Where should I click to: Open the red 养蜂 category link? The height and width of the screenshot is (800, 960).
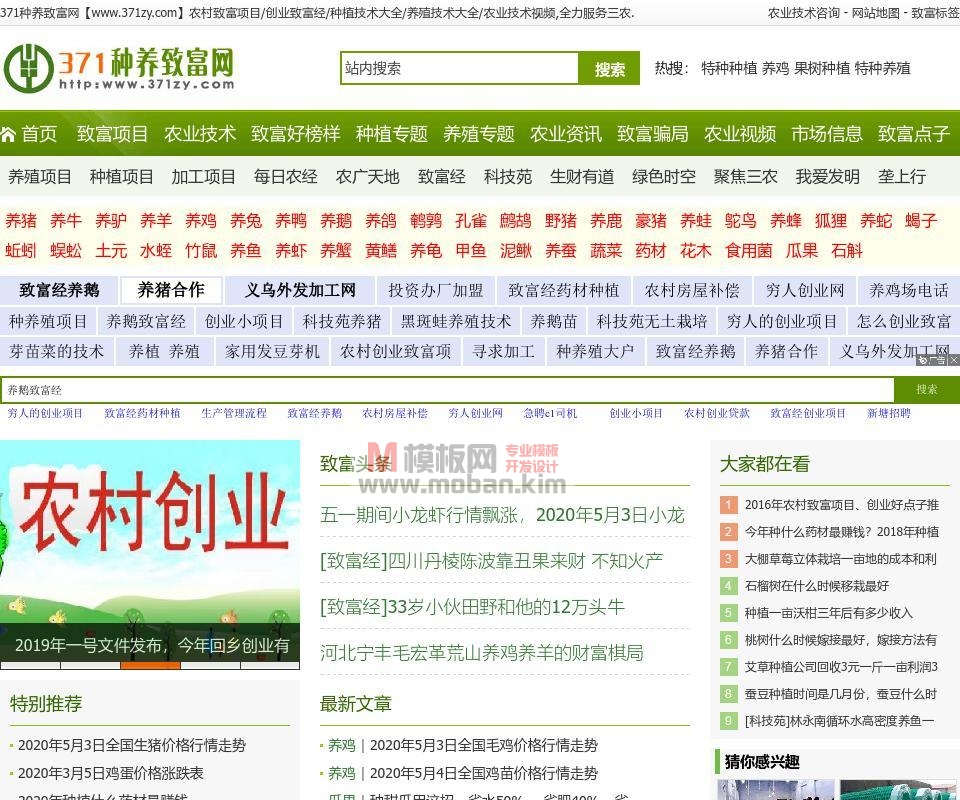(786, 220)
